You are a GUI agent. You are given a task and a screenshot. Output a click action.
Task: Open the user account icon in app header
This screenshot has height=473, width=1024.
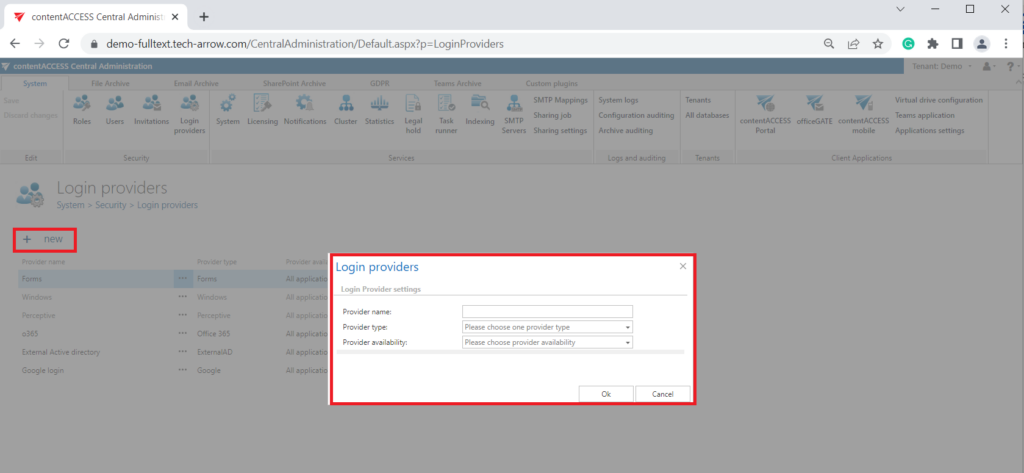click(989, 67)
